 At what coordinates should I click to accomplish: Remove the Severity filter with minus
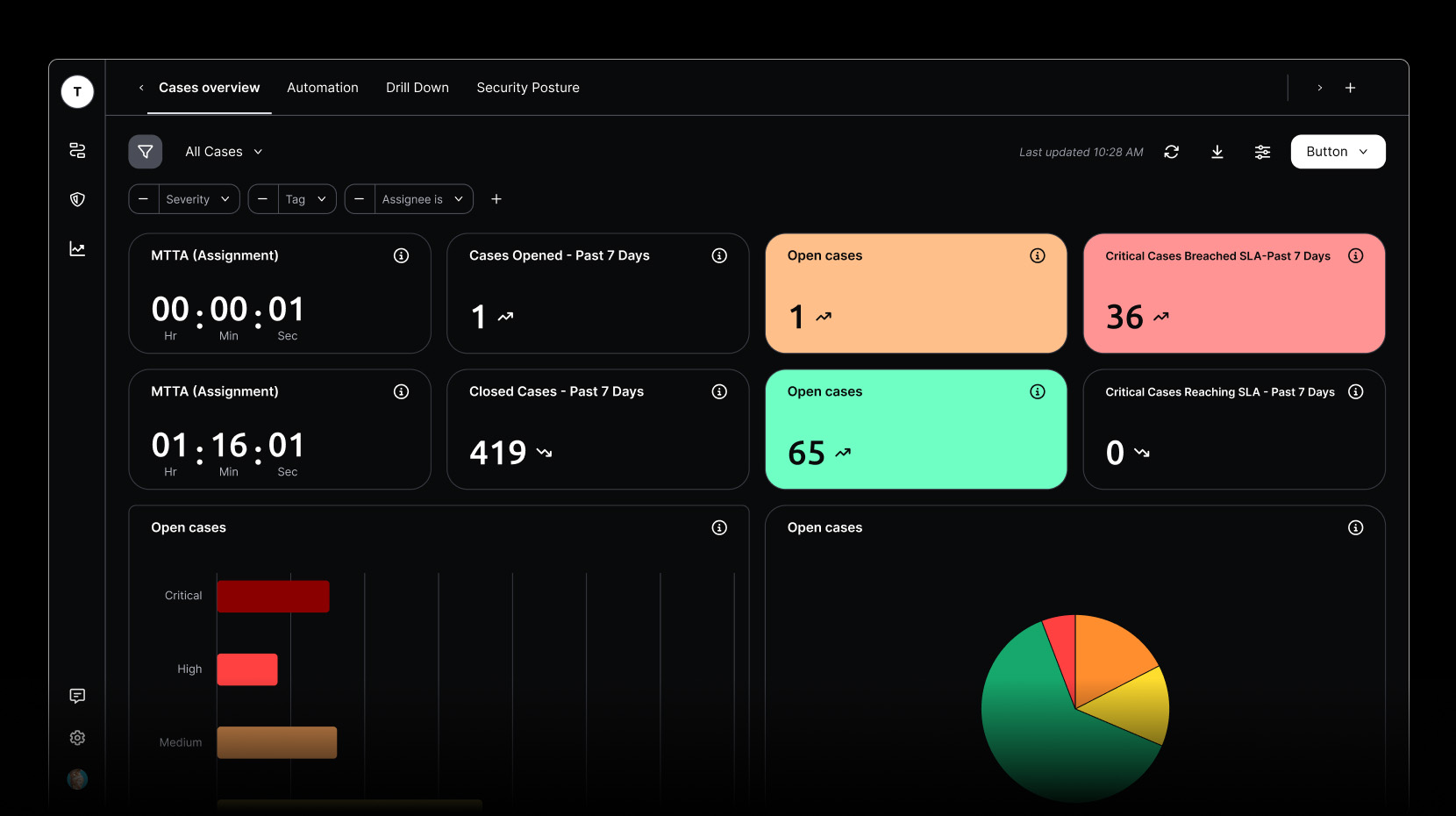coord(144,199)
